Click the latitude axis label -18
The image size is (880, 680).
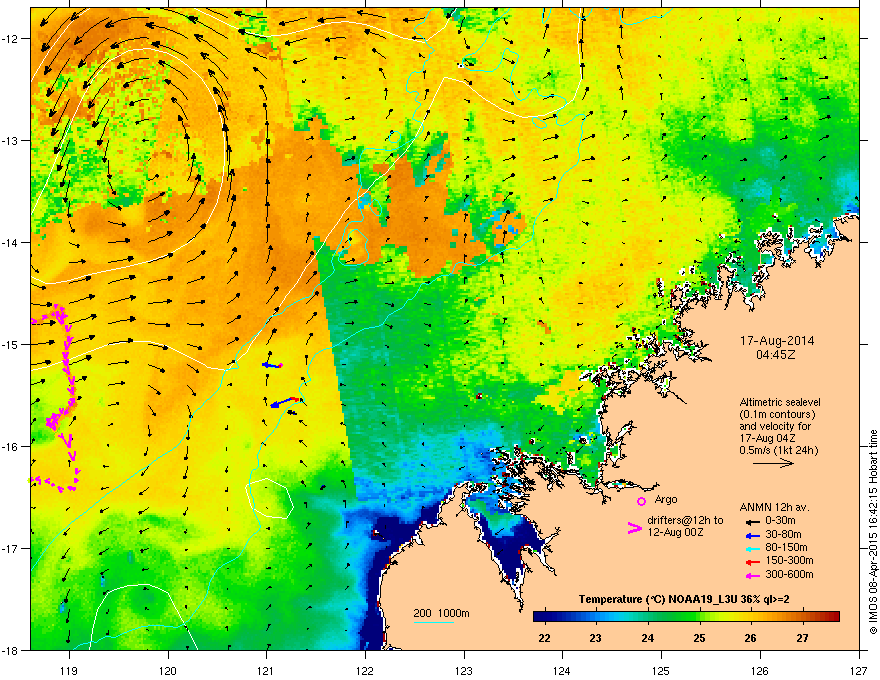pyautogui.click(x=10, y=651)
